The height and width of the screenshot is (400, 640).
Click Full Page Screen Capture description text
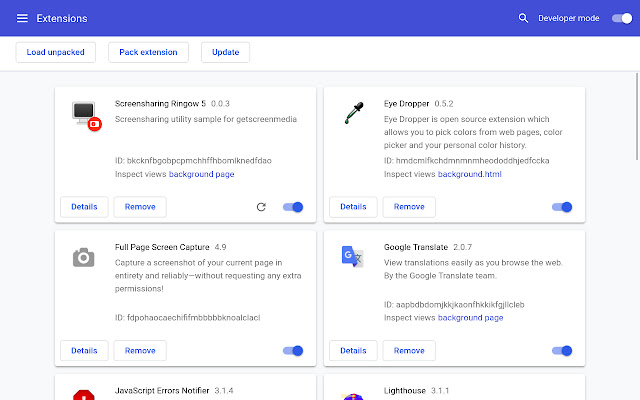click(x=208, y=276)
